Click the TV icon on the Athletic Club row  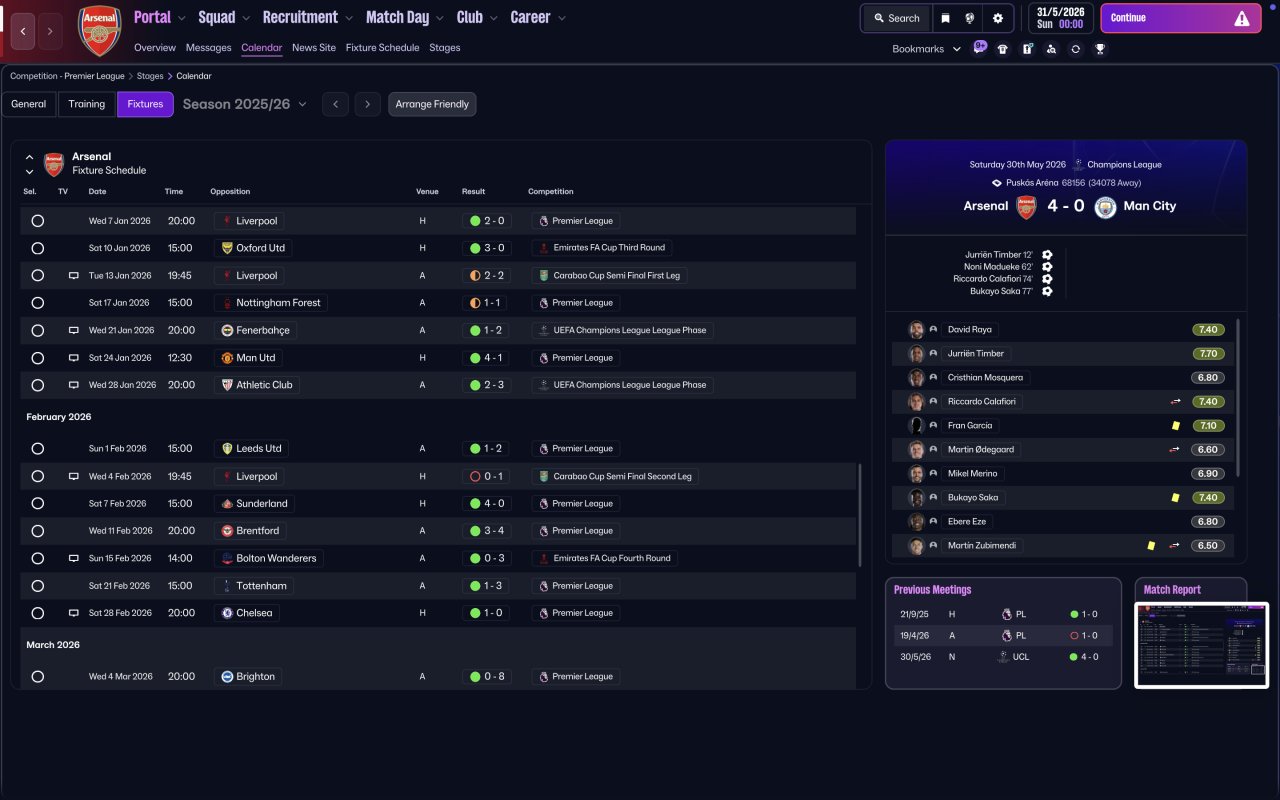(73, 385)
